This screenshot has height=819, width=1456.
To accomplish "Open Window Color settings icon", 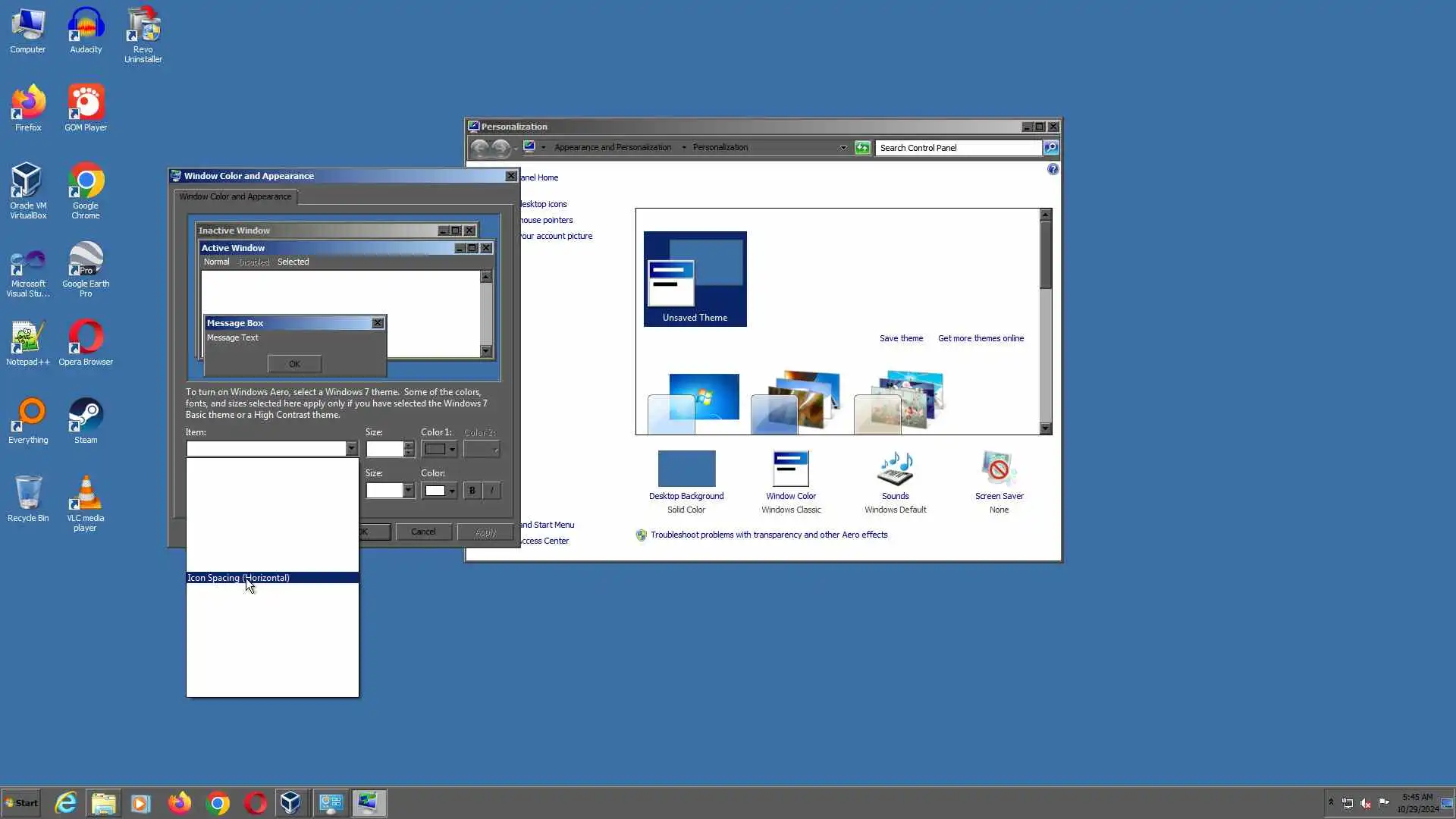I will [790, 469].
